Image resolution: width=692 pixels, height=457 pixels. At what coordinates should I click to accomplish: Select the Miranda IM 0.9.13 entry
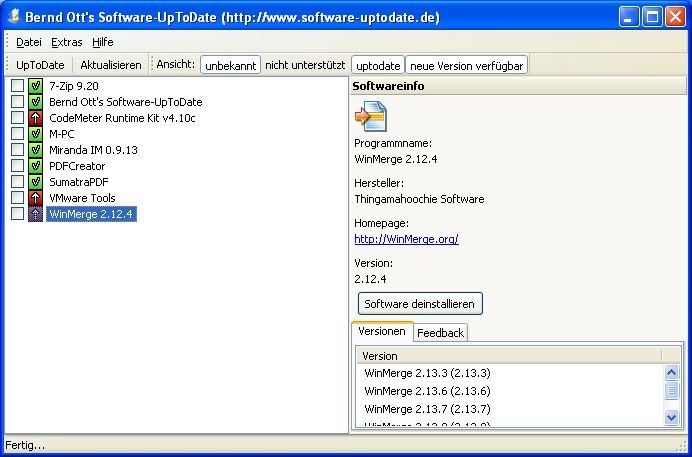(93, 150)
